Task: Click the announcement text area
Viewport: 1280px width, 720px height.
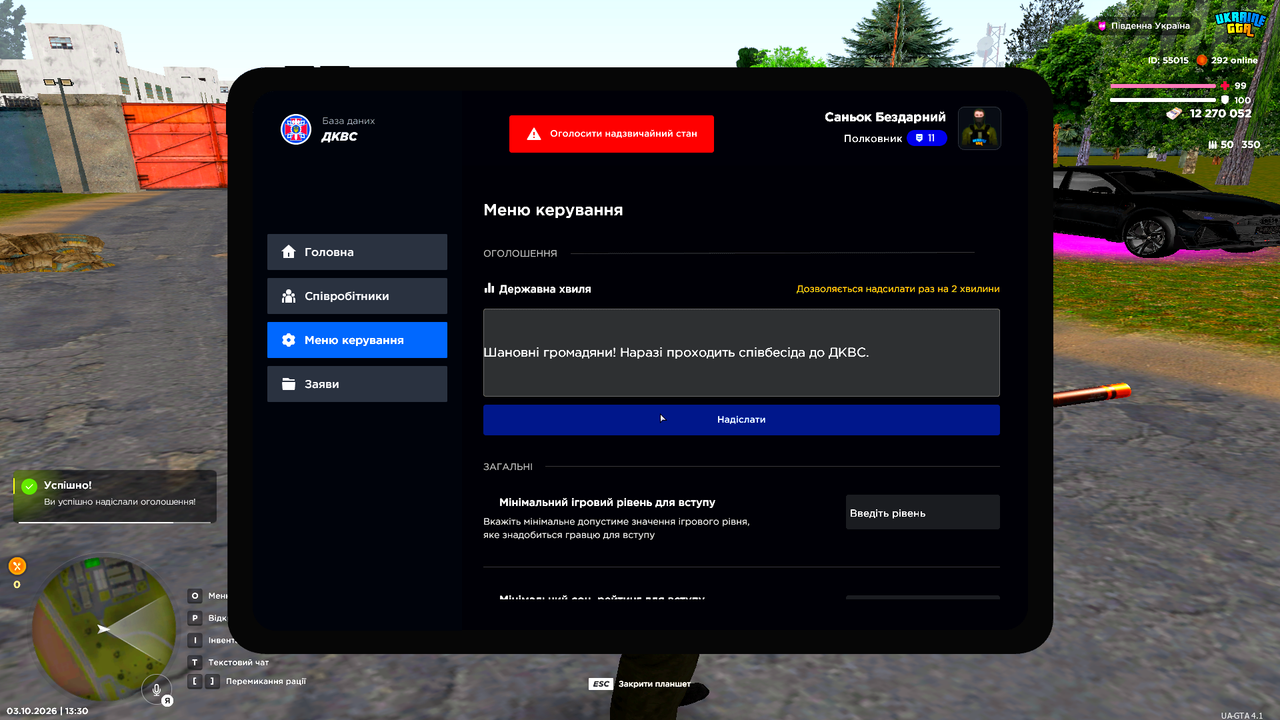Action: pyautogui.click(x=741, y=352)
